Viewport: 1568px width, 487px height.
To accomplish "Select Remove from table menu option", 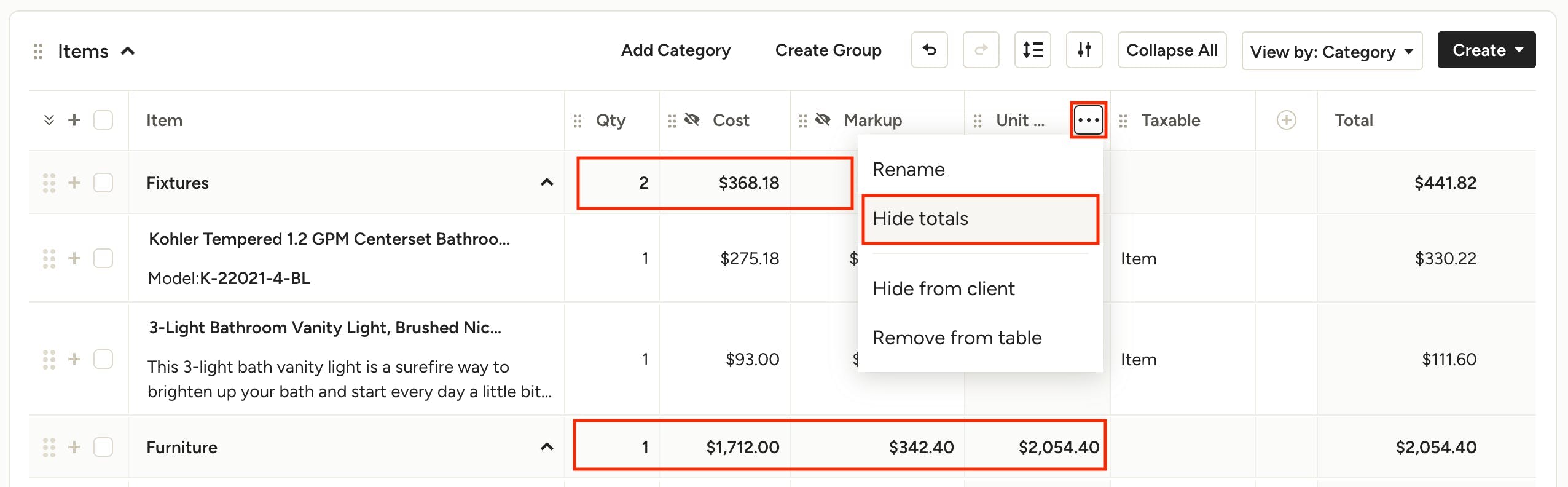I will (x=957, y=338).
